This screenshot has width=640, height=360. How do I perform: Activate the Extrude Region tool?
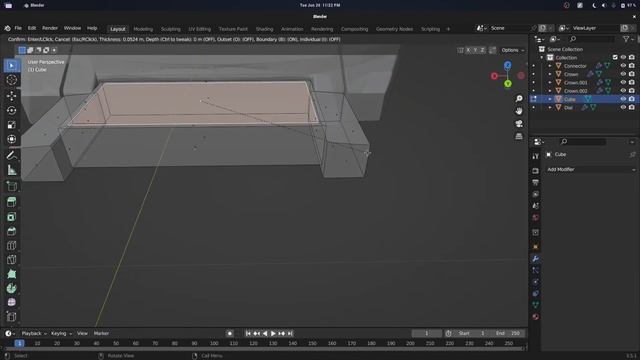pyautogui.click(x=11, y=202)
